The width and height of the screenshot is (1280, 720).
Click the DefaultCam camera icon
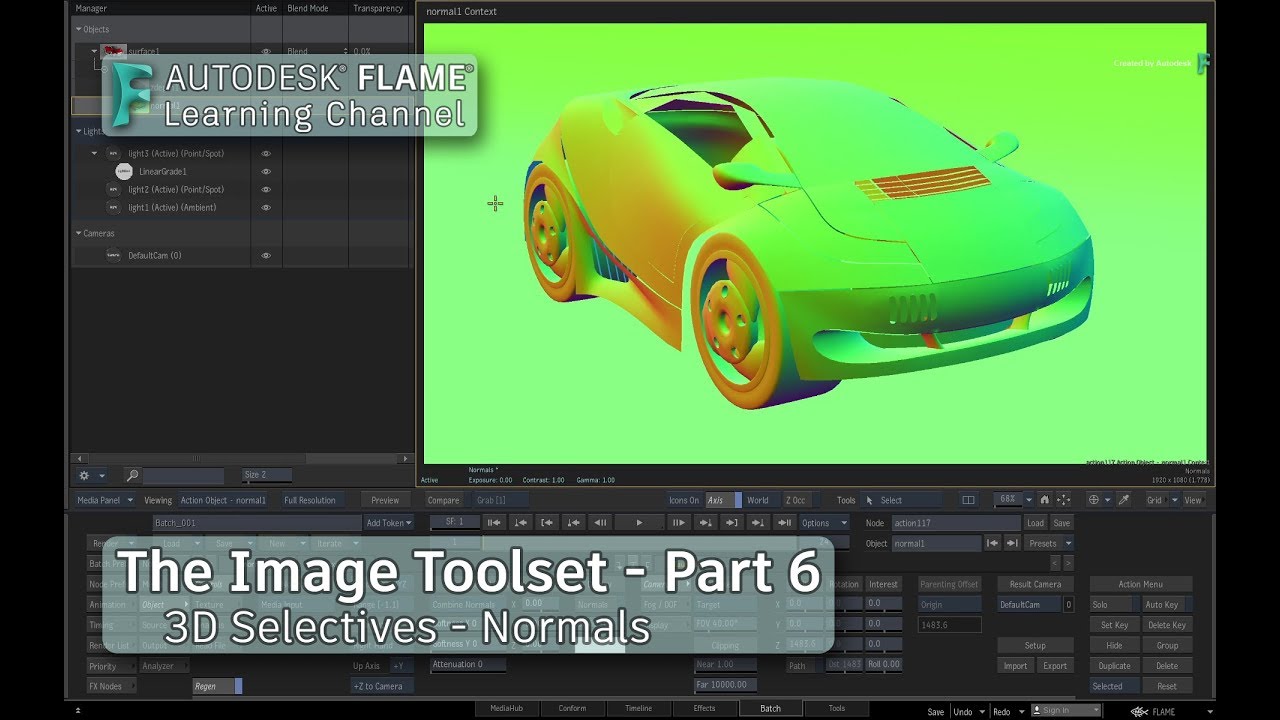[113, 255]
